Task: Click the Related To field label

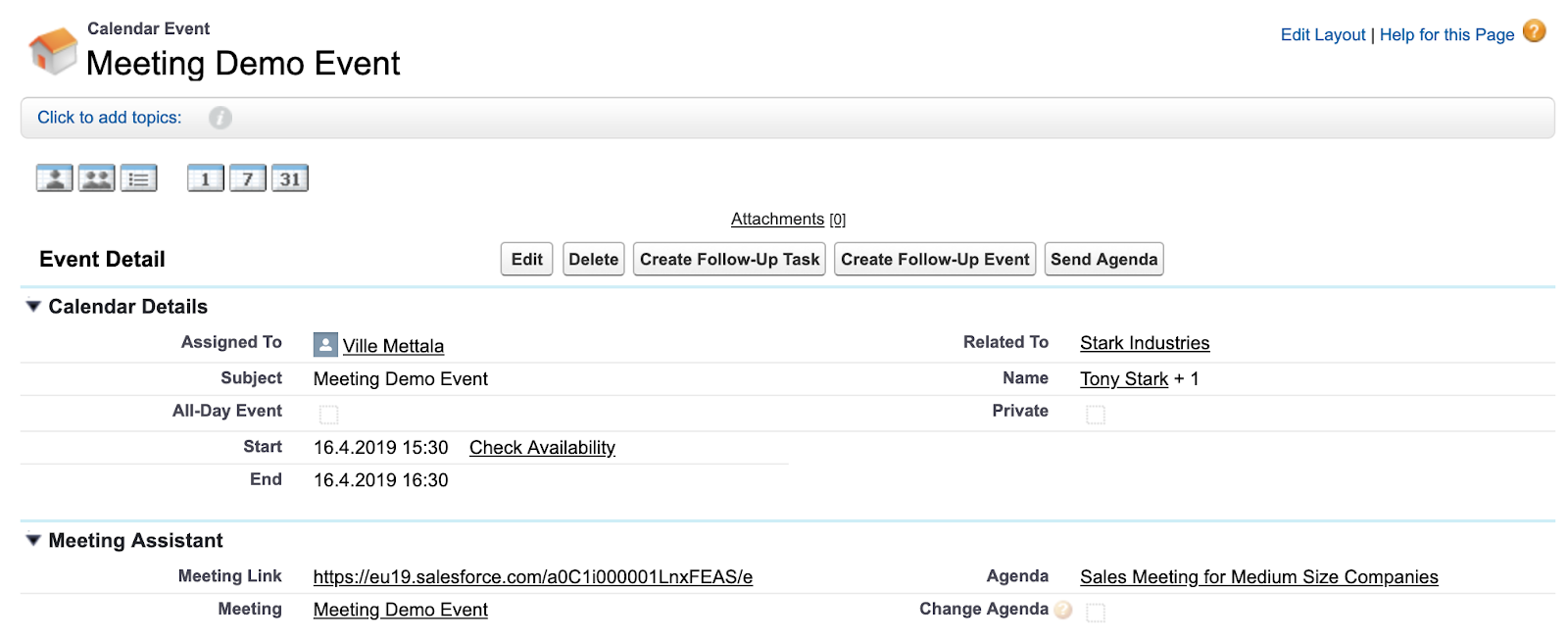Action: tap(1005, 342)
